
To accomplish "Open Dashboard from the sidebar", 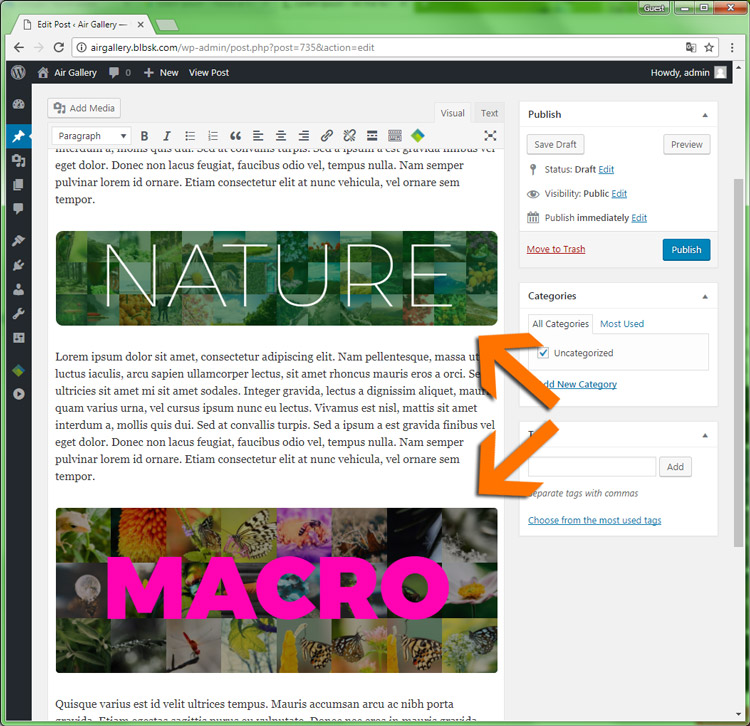I will point(19,104).
